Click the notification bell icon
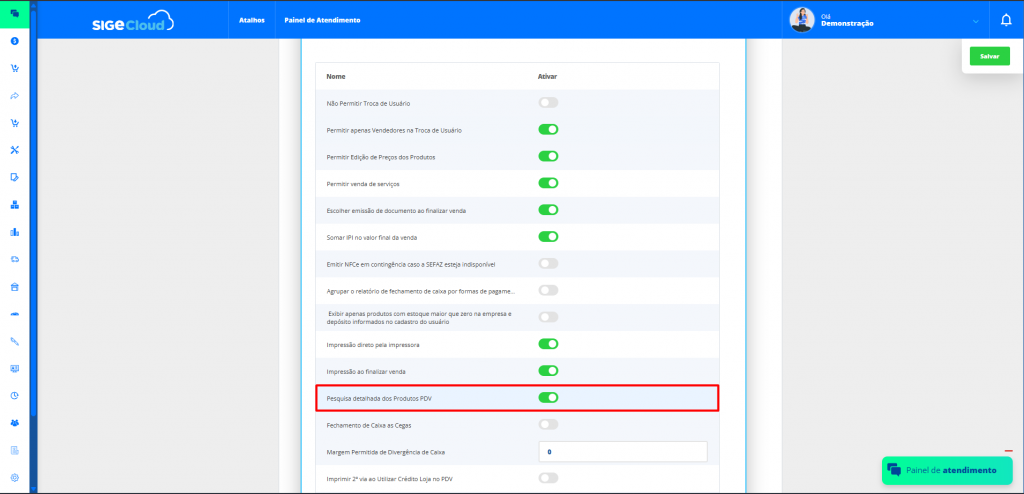 [x=1006, y=20]
